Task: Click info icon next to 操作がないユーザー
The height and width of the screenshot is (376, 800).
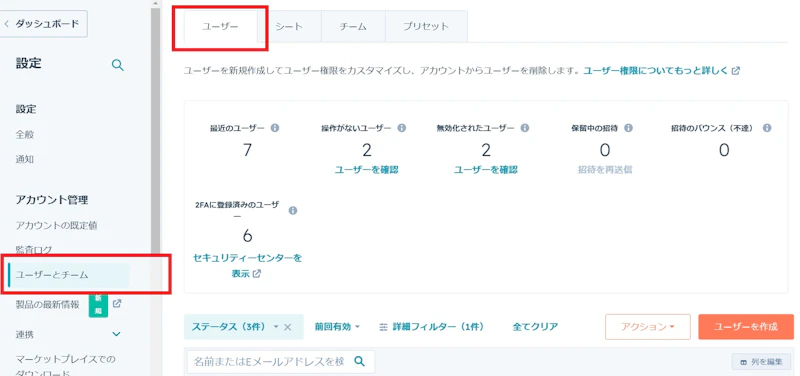Action: (x=402, y=128)
